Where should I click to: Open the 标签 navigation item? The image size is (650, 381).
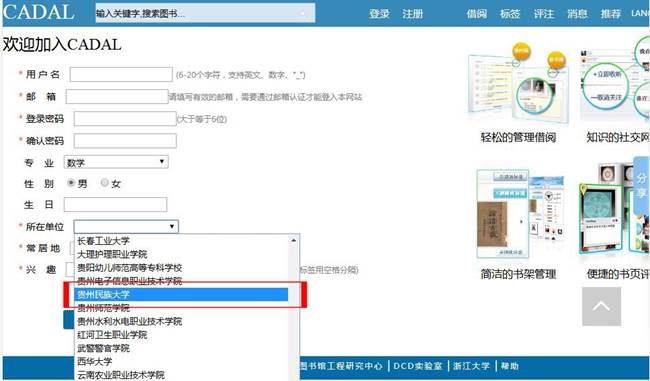(x=510, y=14)
